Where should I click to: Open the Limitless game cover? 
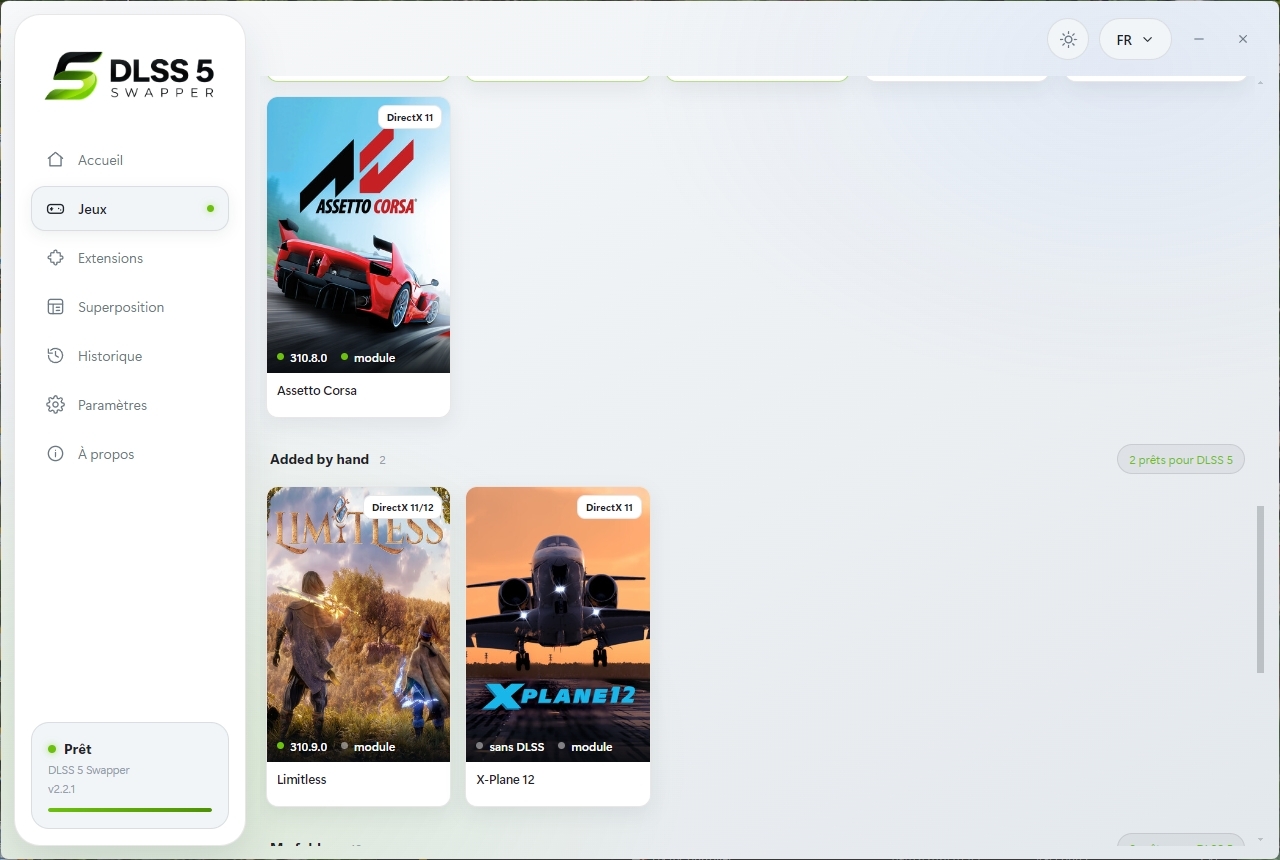tap(358, 624)
